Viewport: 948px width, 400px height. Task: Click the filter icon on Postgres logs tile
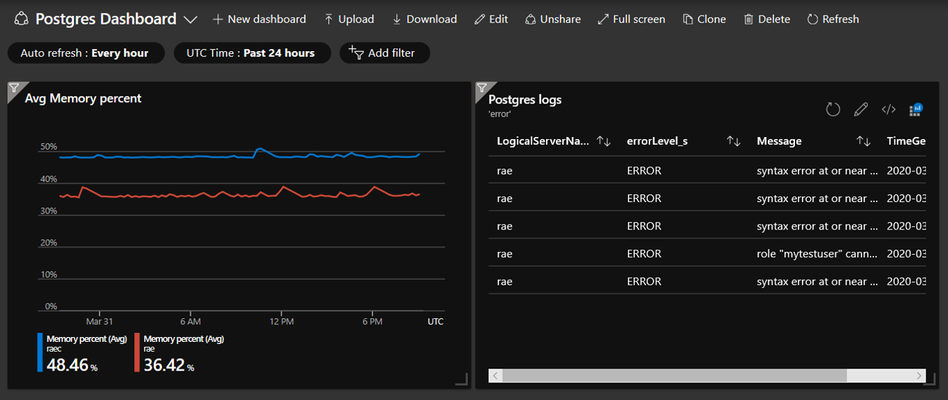[482, 88]
